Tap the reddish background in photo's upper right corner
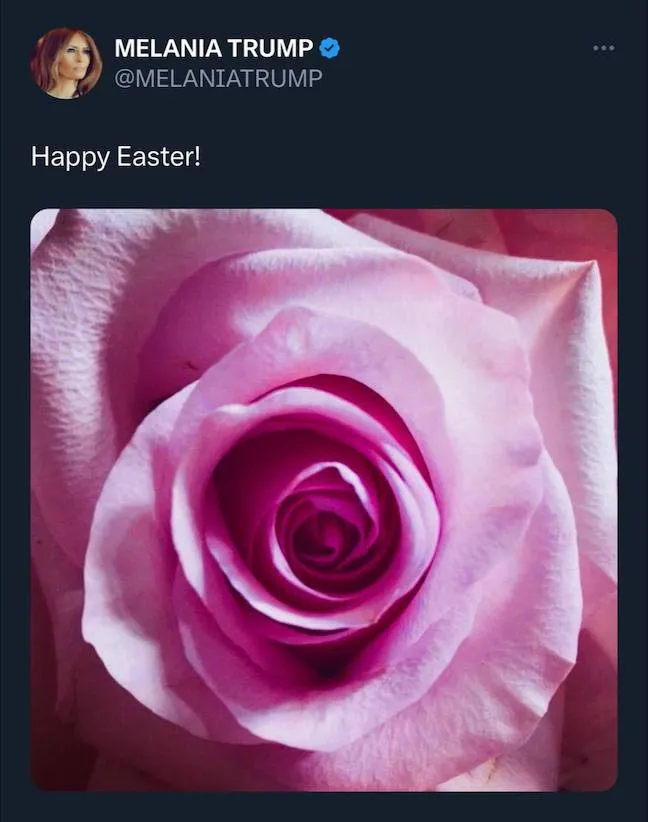Viewport: 648px width, 822px height. point(590,235)
